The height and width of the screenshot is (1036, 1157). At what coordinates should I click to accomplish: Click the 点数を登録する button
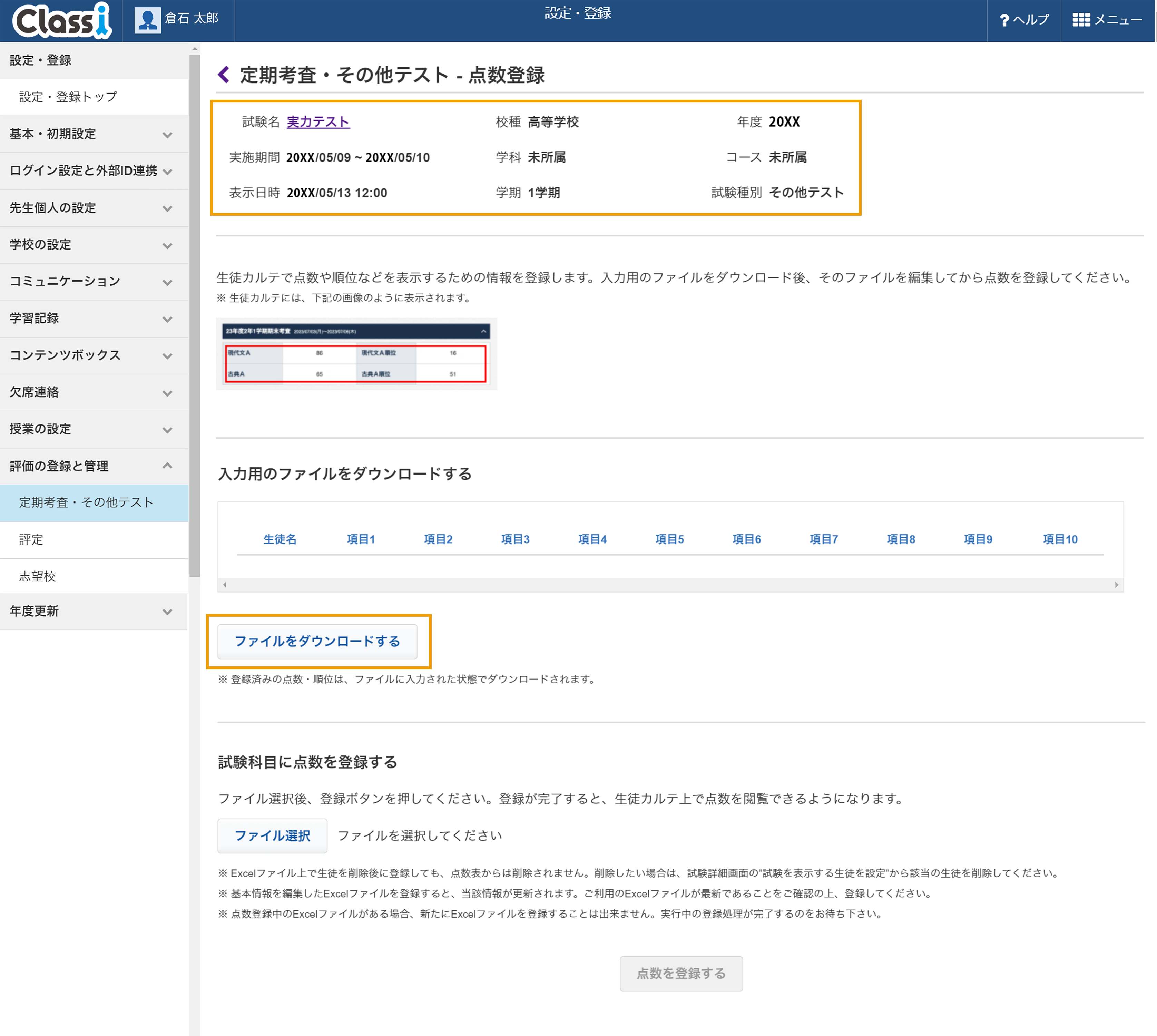pos(681,974)
